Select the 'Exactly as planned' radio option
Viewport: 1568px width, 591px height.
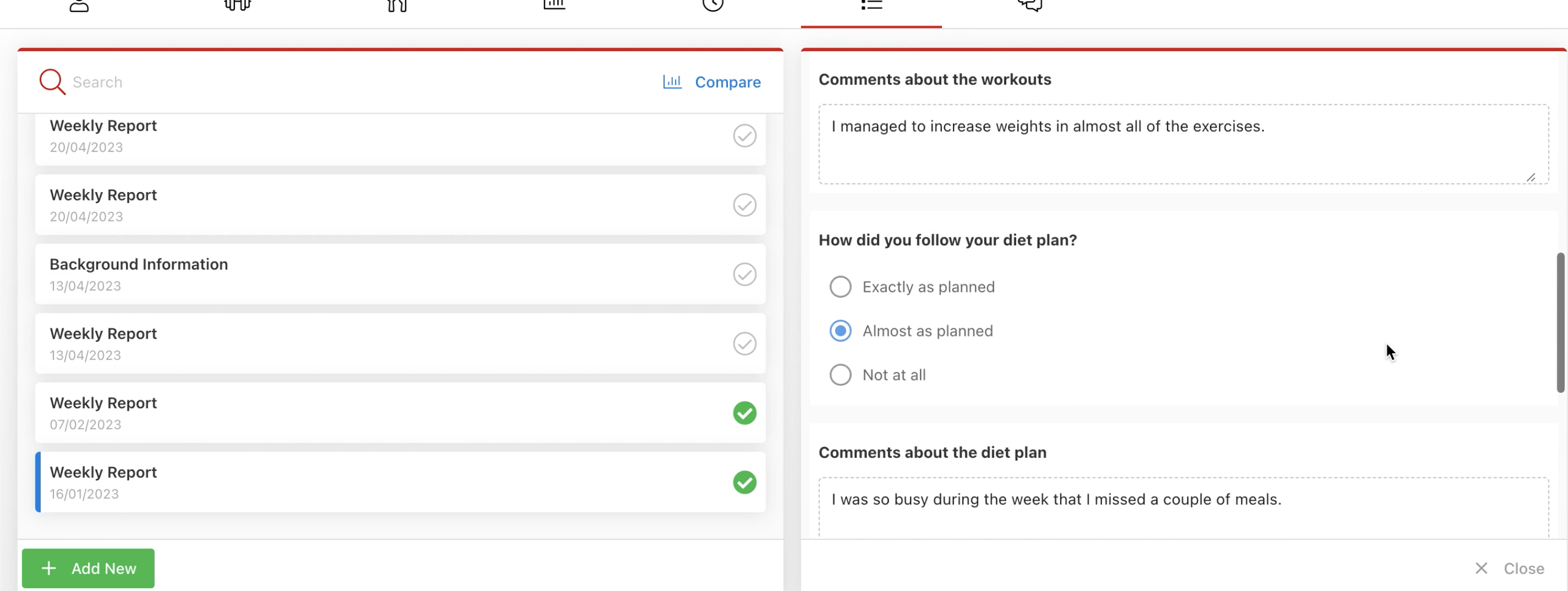coord(840,287)
